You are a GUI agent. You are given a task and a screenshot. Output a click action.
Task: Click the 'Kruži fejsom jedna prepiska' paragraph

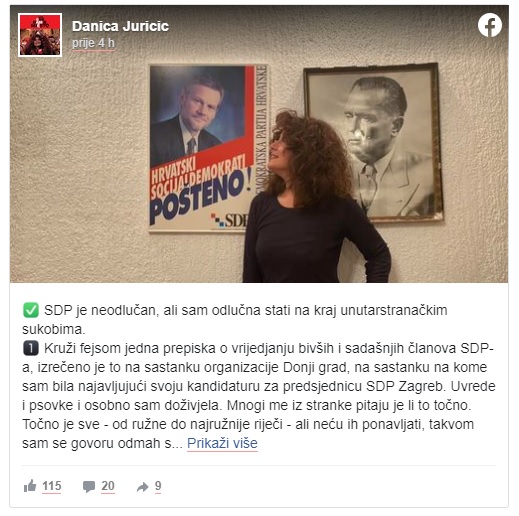point(259,395)
